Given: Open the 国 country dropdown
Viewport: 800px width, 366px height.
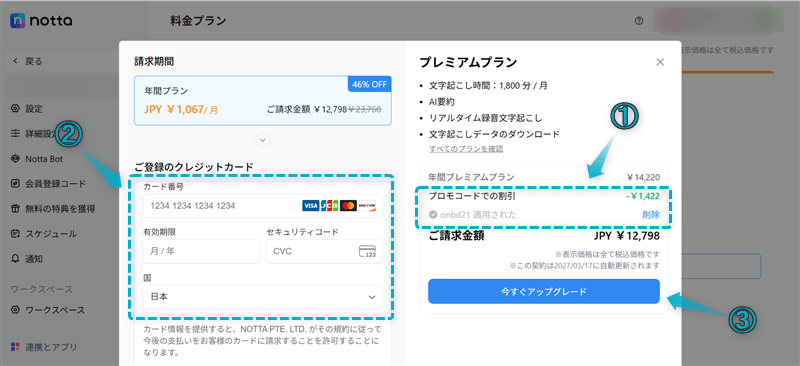Looking at the screenshot, I should click(263, 297).
